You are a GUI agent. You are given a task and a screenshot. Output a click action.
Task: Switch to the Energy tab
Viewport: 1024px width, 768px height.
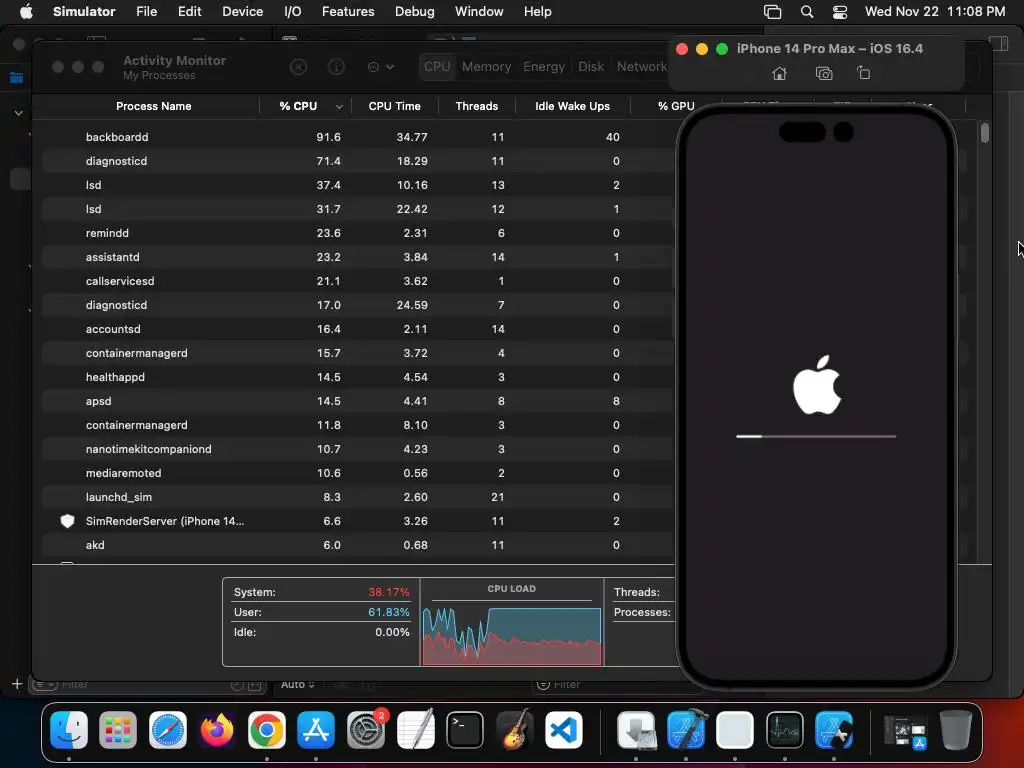(x=544, y=67)
